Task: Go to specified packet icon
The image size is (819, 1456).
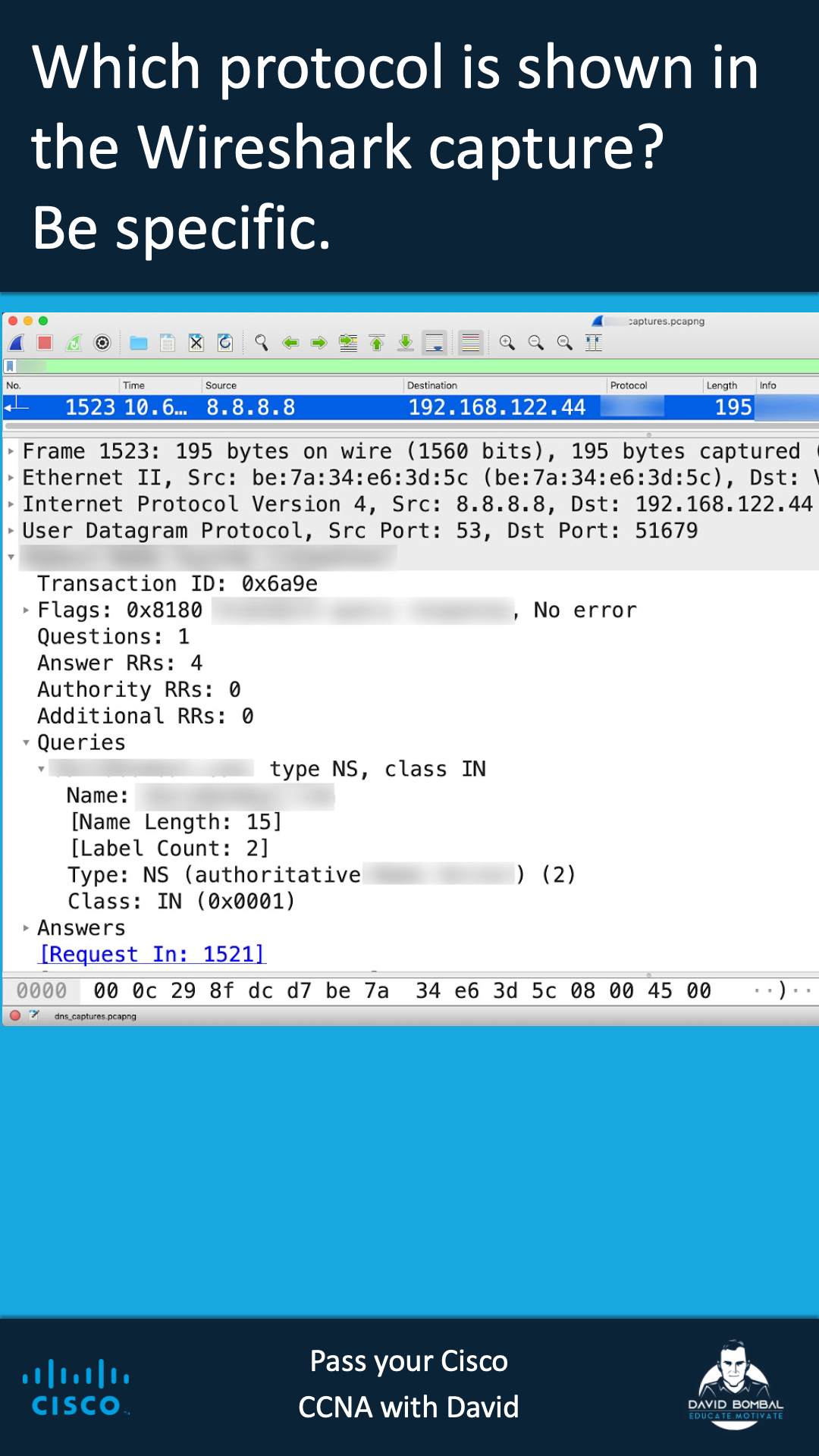Action: click(348, 343)
